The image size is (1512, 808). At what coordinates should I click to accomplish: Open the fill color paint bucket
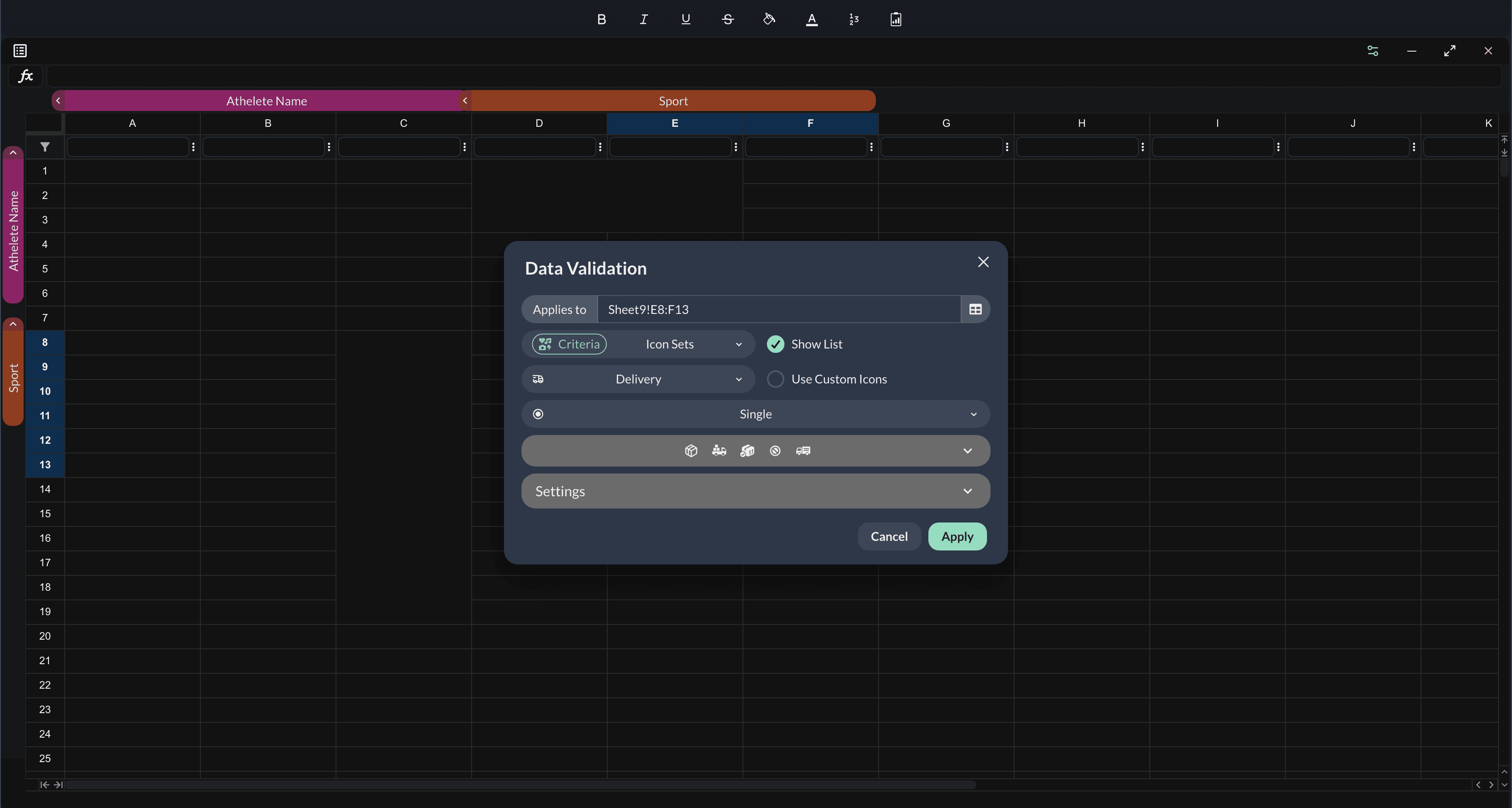coord(770,19)
